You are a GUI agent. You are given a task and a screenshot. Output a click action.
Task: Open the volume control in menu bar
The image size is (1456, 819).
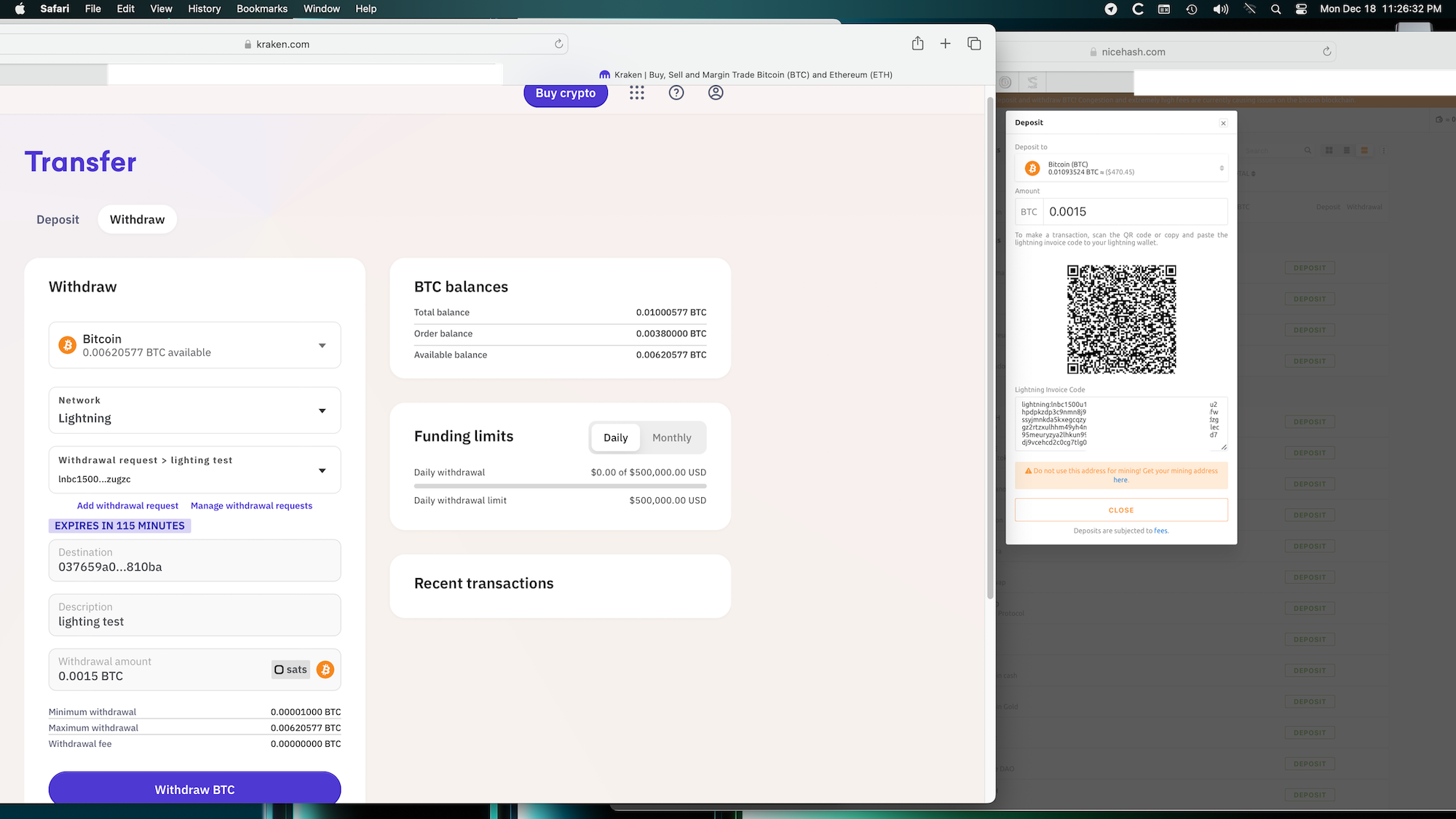[1221, 9]
